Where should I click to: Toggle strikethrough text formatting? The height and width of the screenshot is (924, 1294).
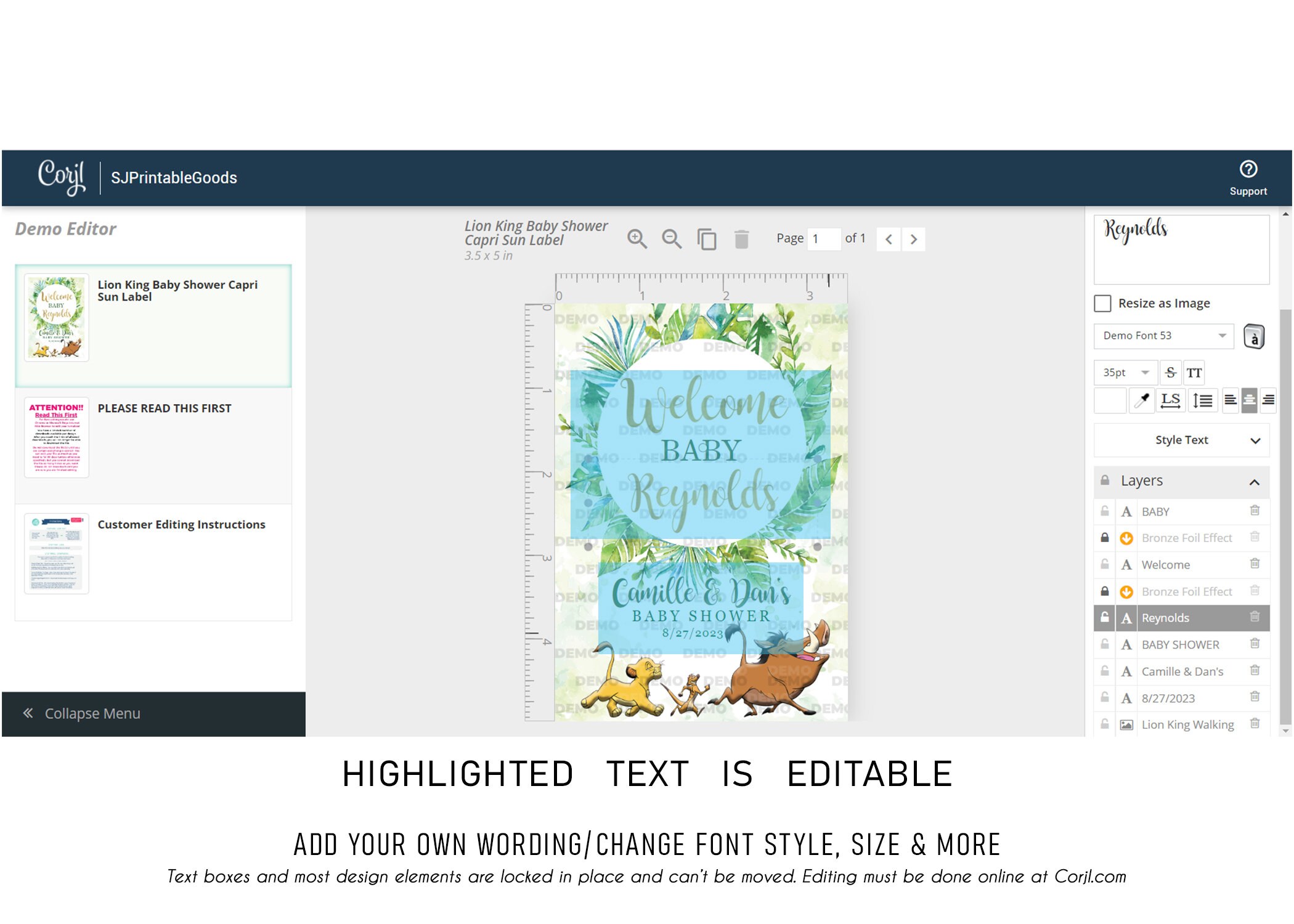1171,373
